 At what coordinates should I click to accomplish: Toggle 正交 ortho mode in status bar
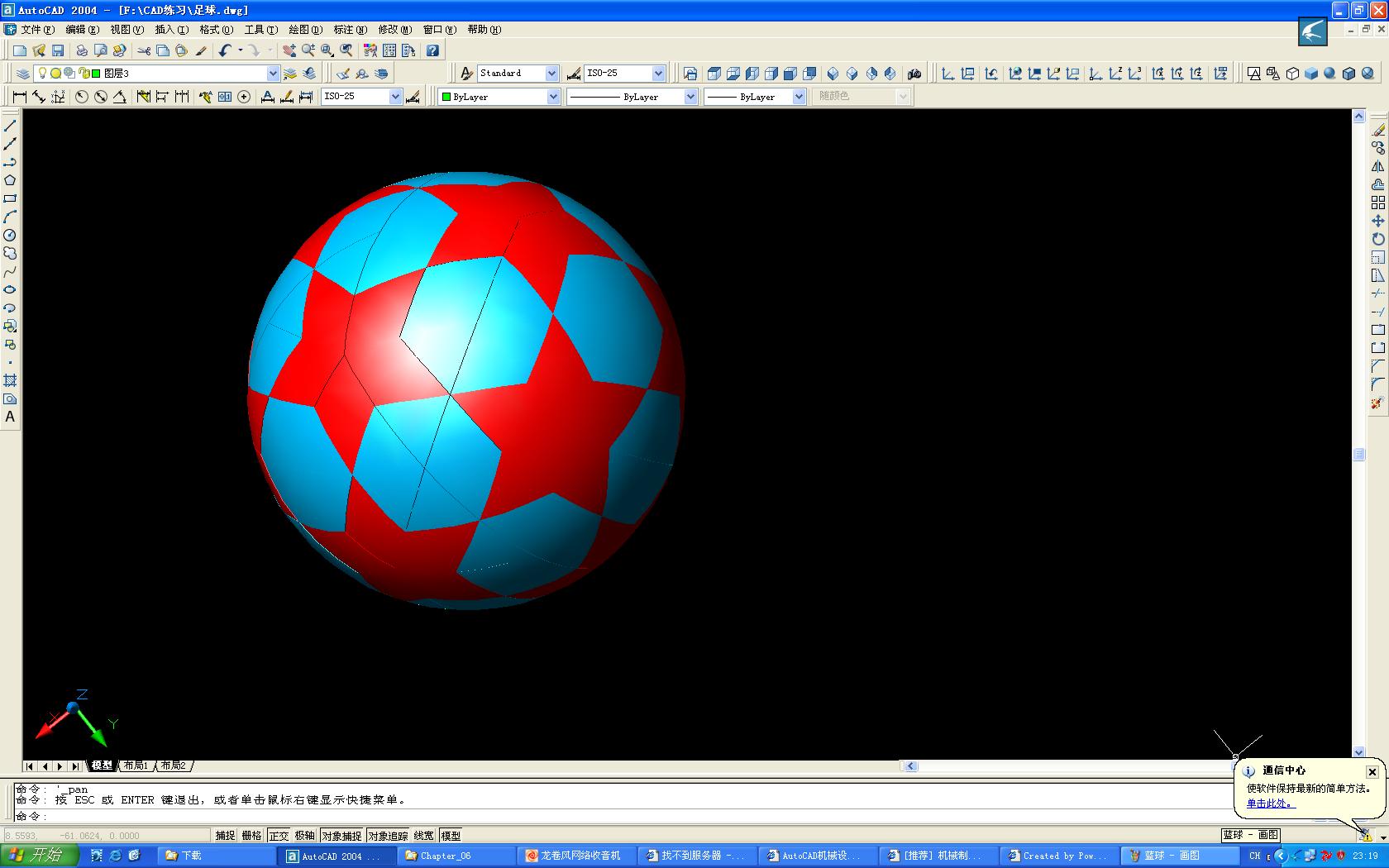[x=279, y=835]
